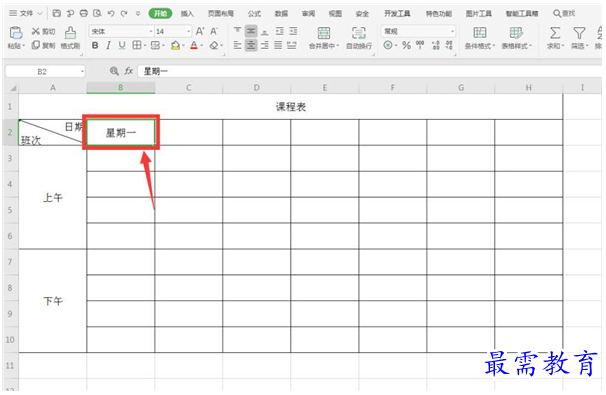Select the 上午 merged cell
Viewport: 606px width, 395px height.
53,198
